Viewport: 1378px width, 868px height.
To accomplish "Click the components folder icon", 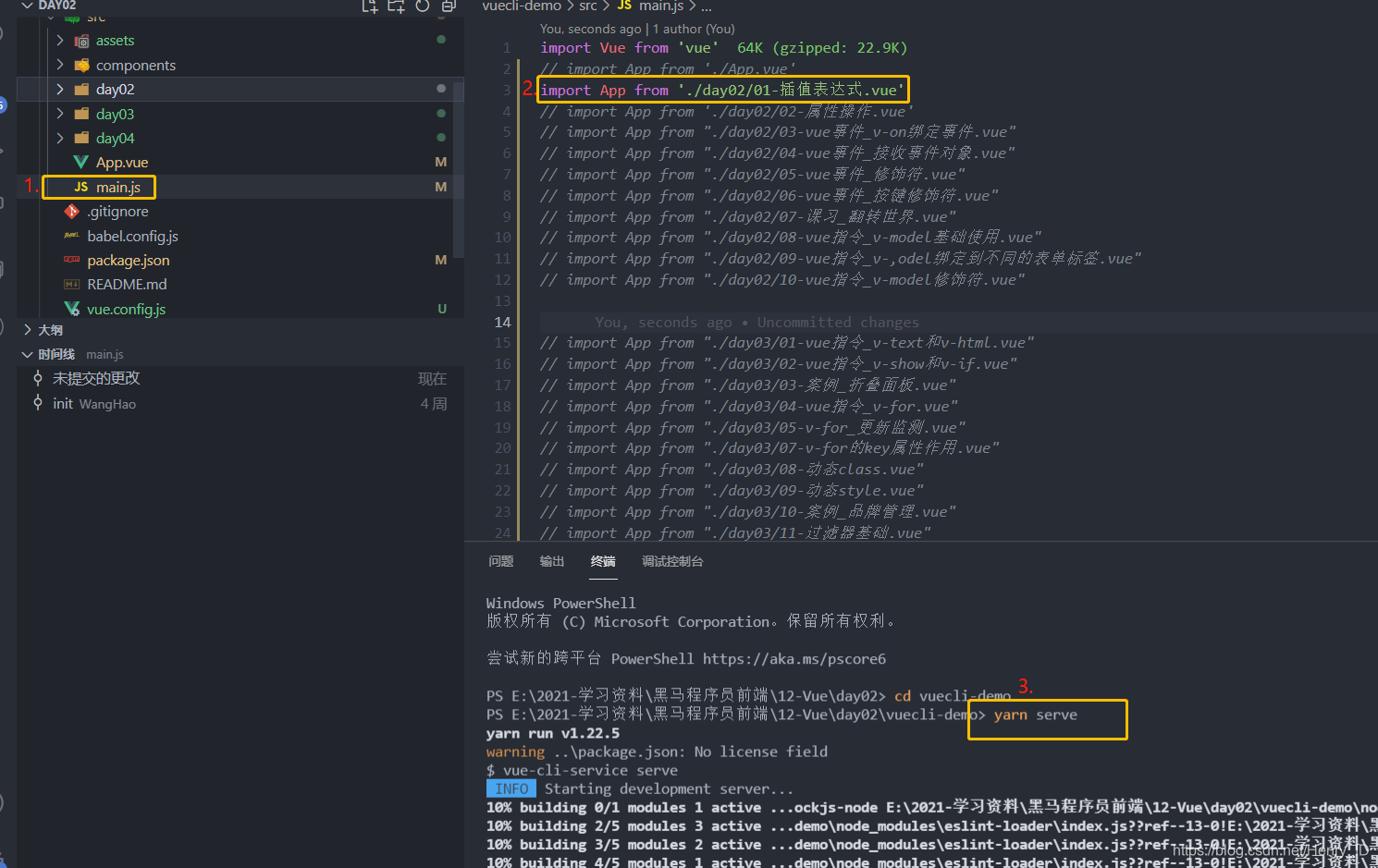I will 81,66.
